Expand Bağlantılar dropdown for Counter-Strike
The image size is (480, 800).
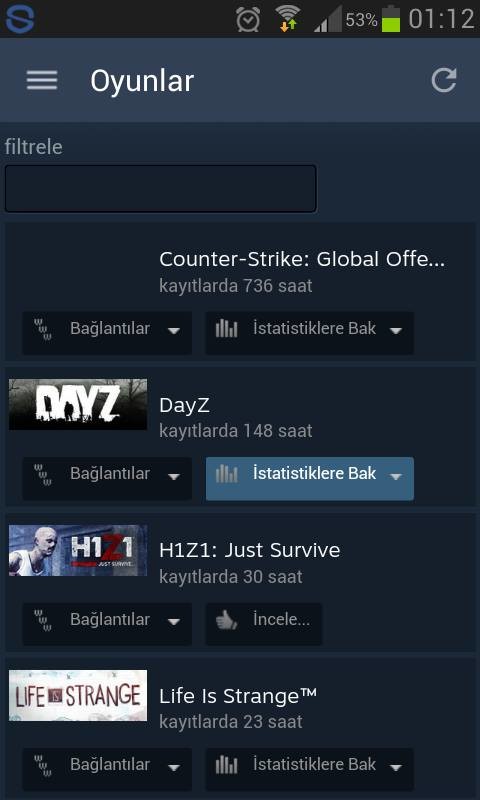(x=107, y=333)
